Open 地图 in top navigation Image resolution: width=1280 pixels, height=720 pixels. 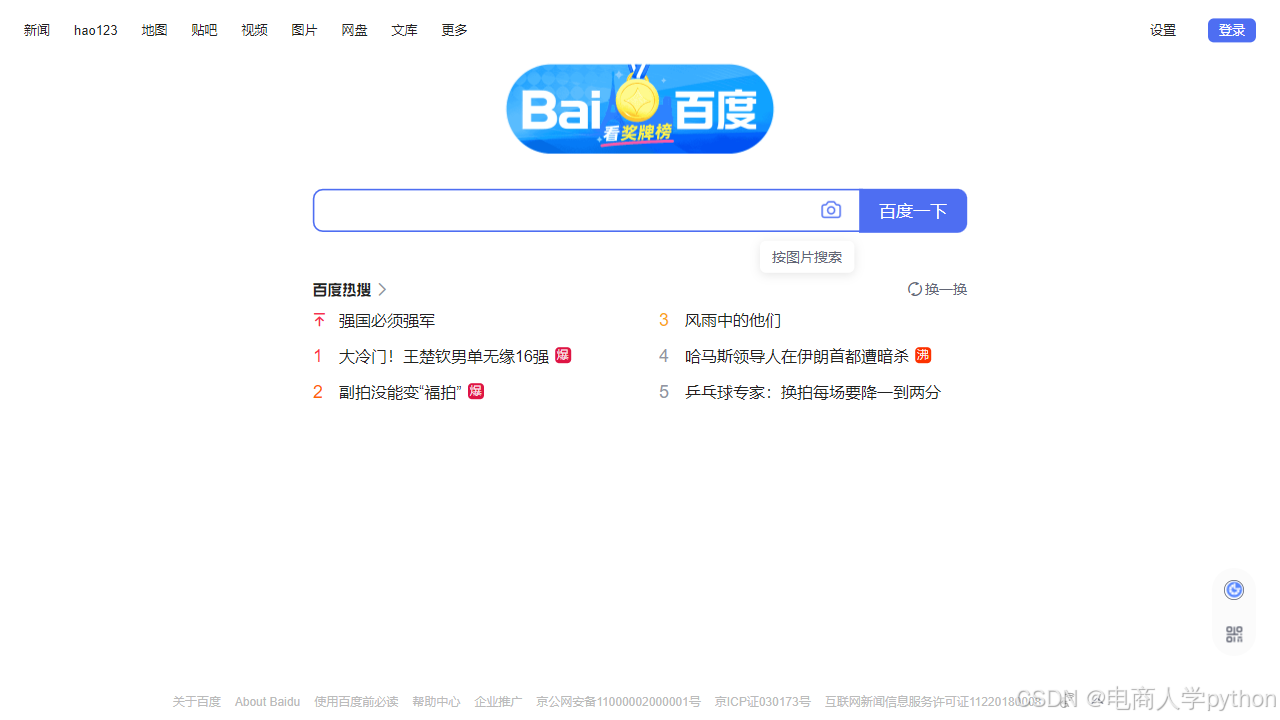154,30
